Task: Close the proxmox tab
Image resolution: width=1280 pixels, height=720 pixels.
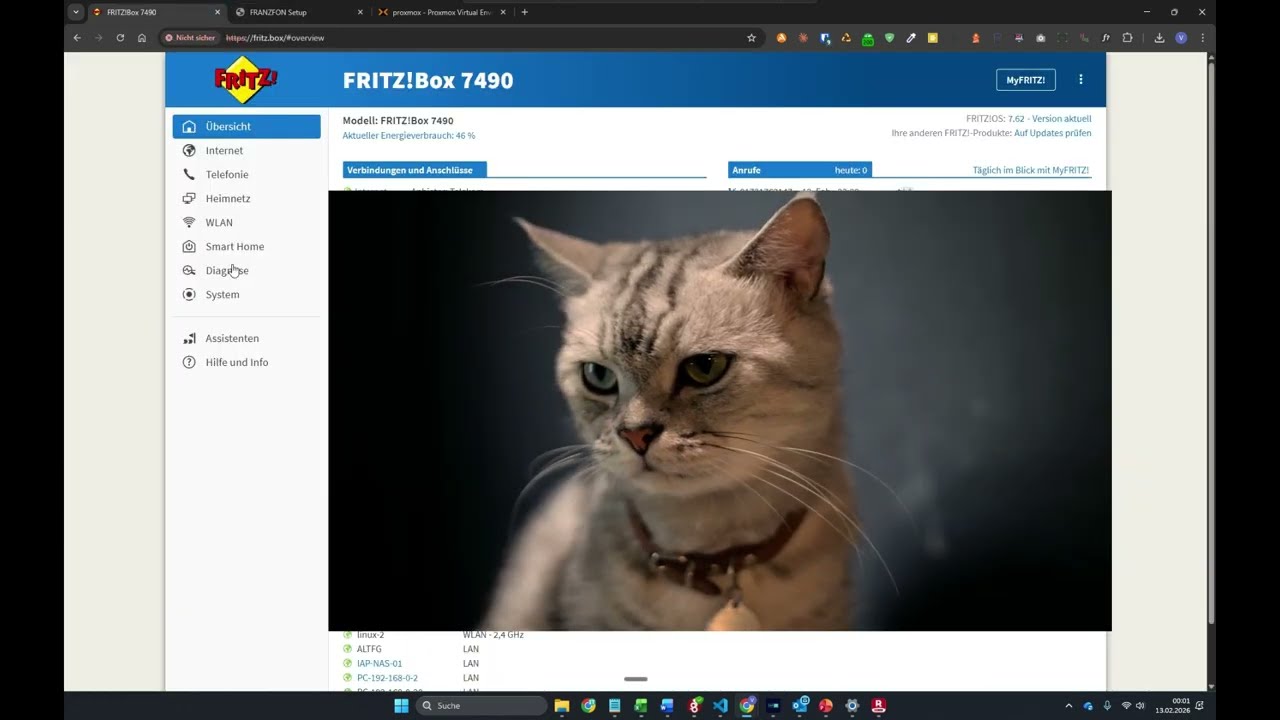Action: [x=503, y=12]
